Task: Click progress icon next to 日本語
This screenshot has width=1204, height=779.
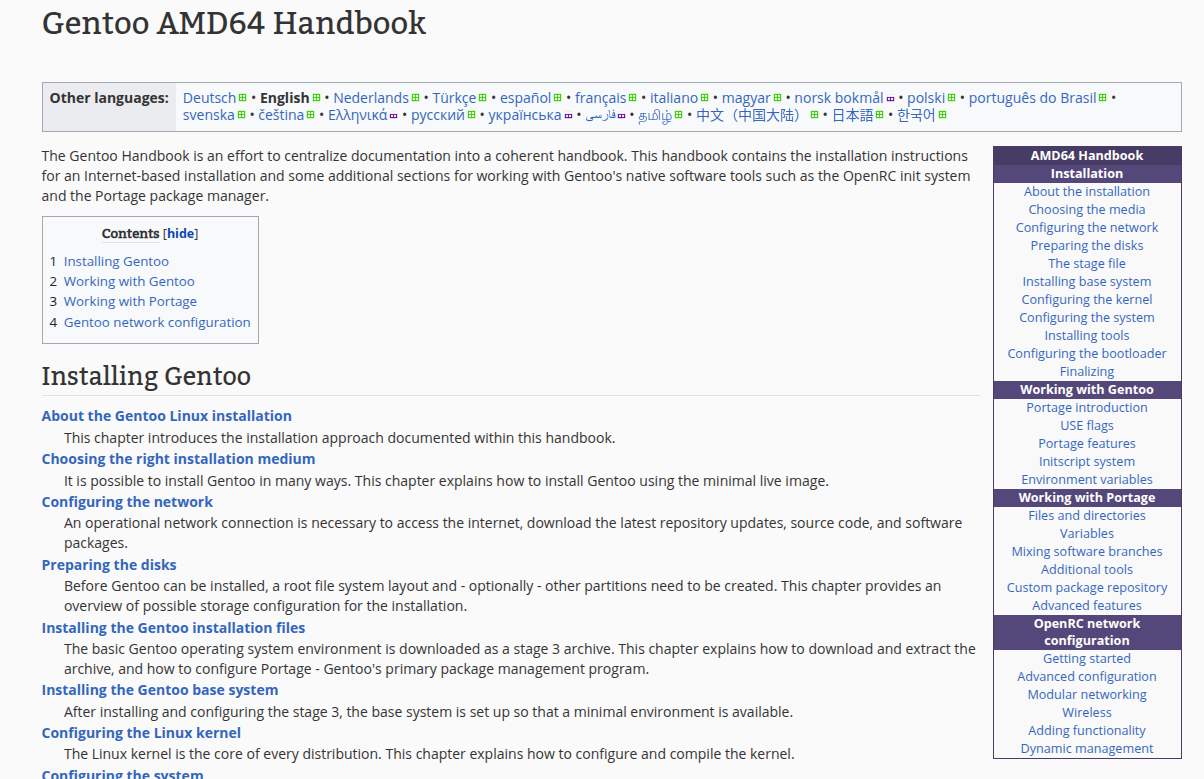Action: 879,115
